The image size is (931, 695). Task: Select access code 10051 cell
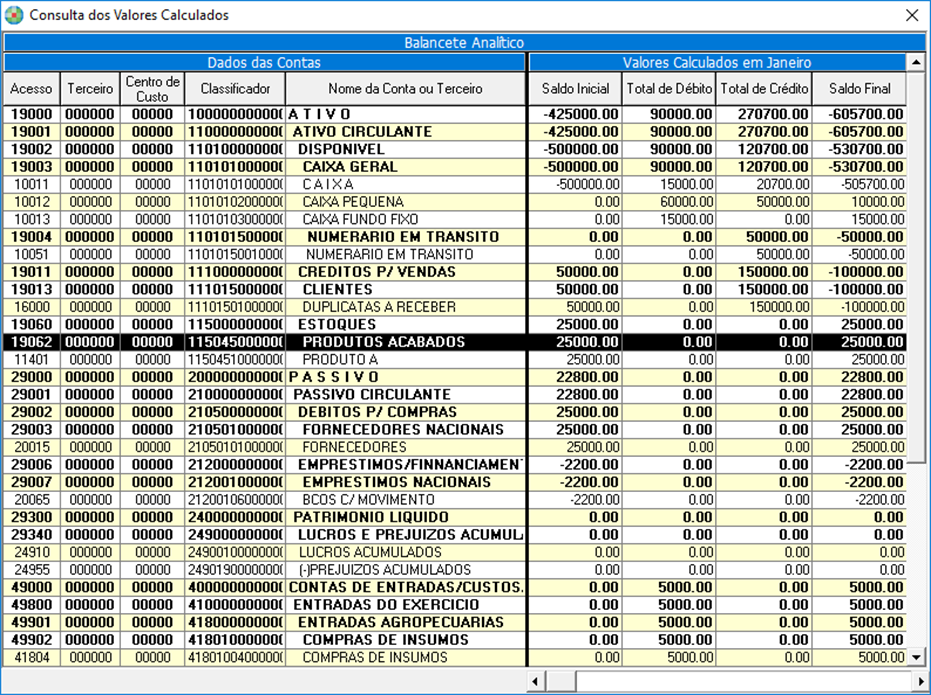tap(31, 255)
